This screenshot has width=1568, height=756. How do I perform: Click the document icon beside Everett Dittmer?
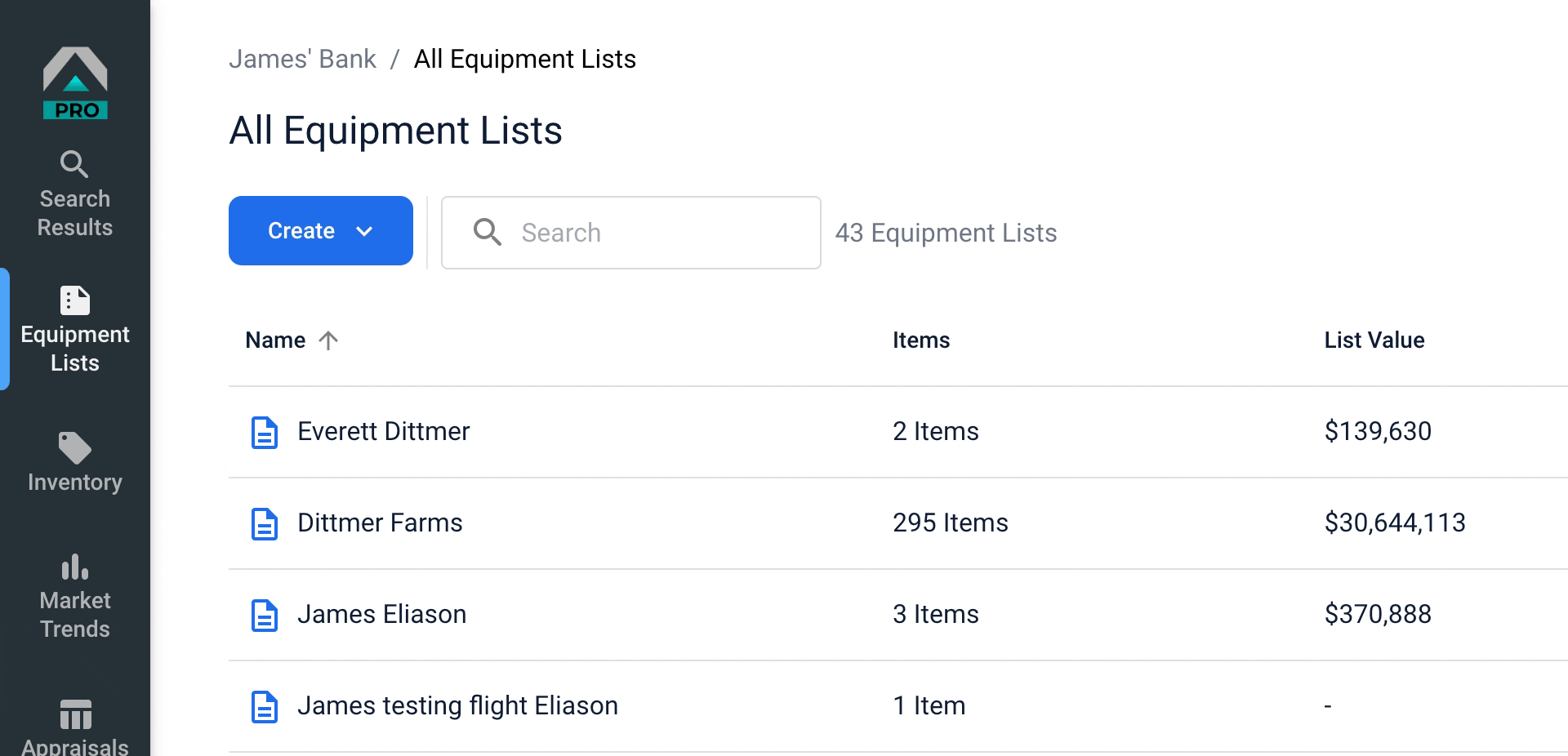pyautogui.click(x=264, y=432)
